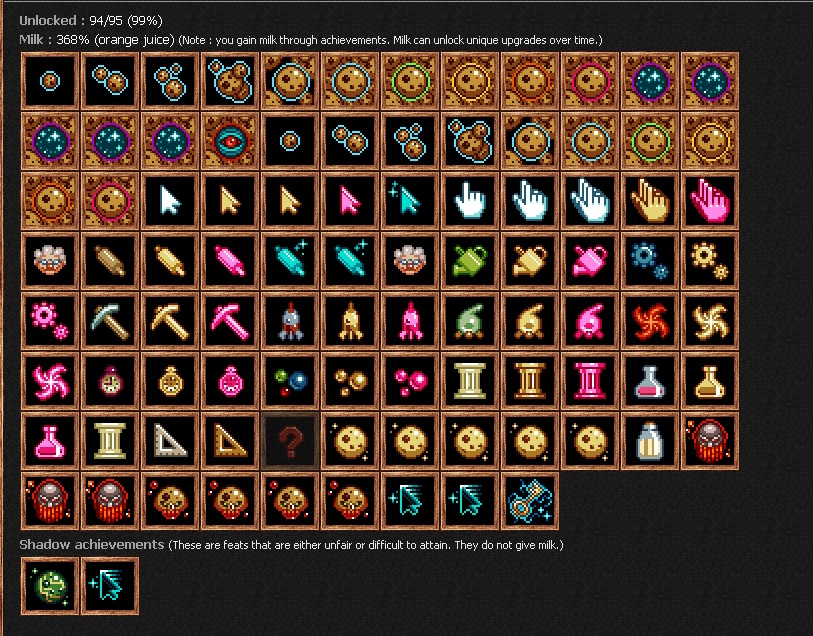Select the green cookie shadow achievement

click(50, 586)
